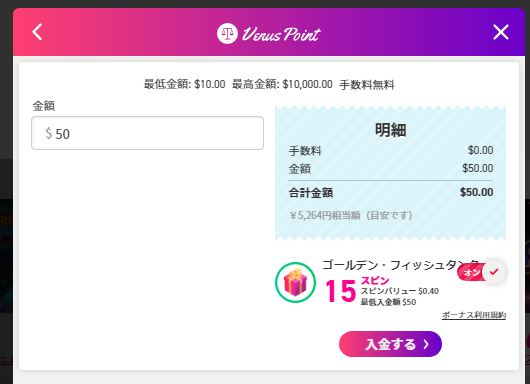The height and width of the screenshot is (384, 530).
Task: Click the pink 15 スピン spin count
Action: (357, 289)
